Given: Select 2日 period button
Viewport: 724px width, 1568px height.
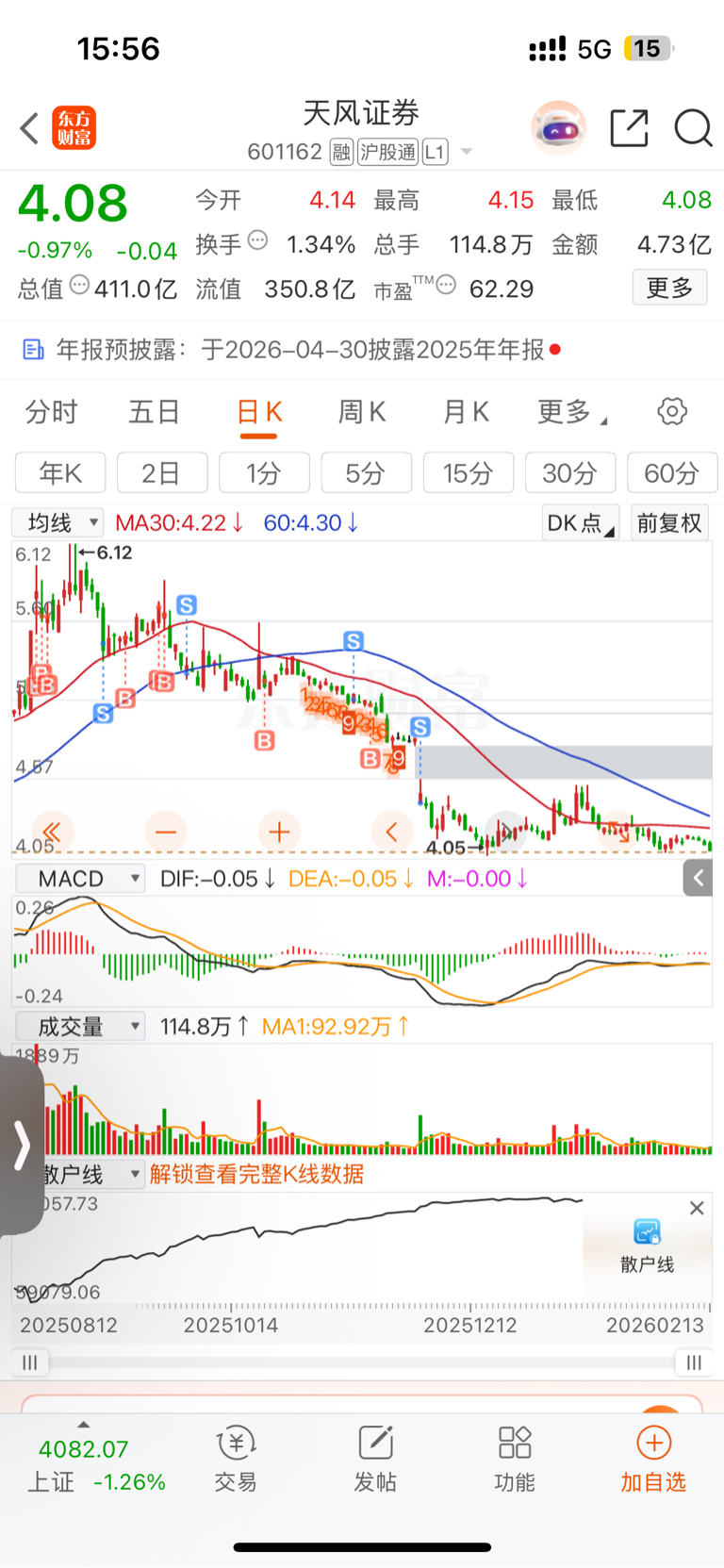Looking at the screenshot, I should [162, 472].
